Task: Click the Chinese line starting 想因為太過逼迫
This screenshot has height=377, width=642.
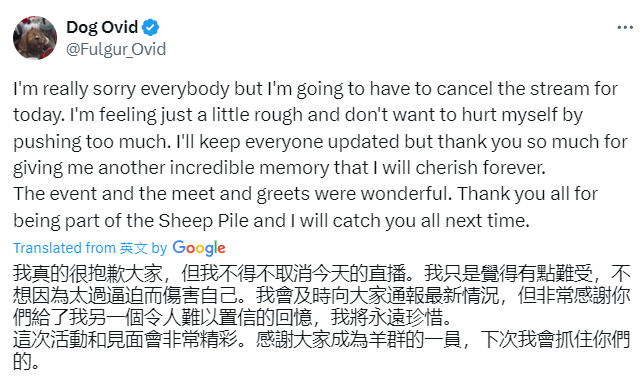Action: [321, 296]
